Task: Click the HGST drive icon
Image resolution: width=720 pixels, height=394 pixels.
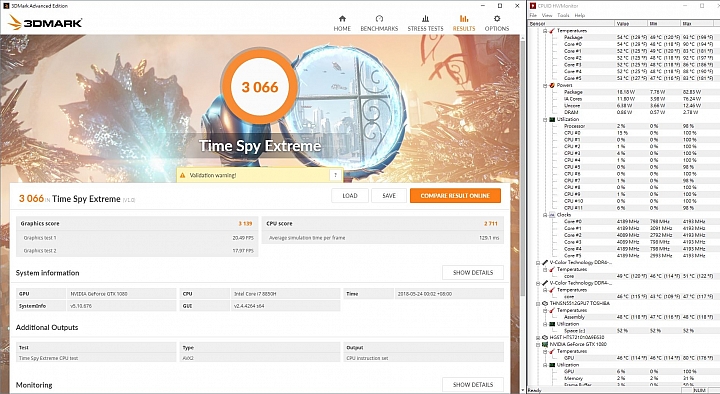Action: [545, 338]
